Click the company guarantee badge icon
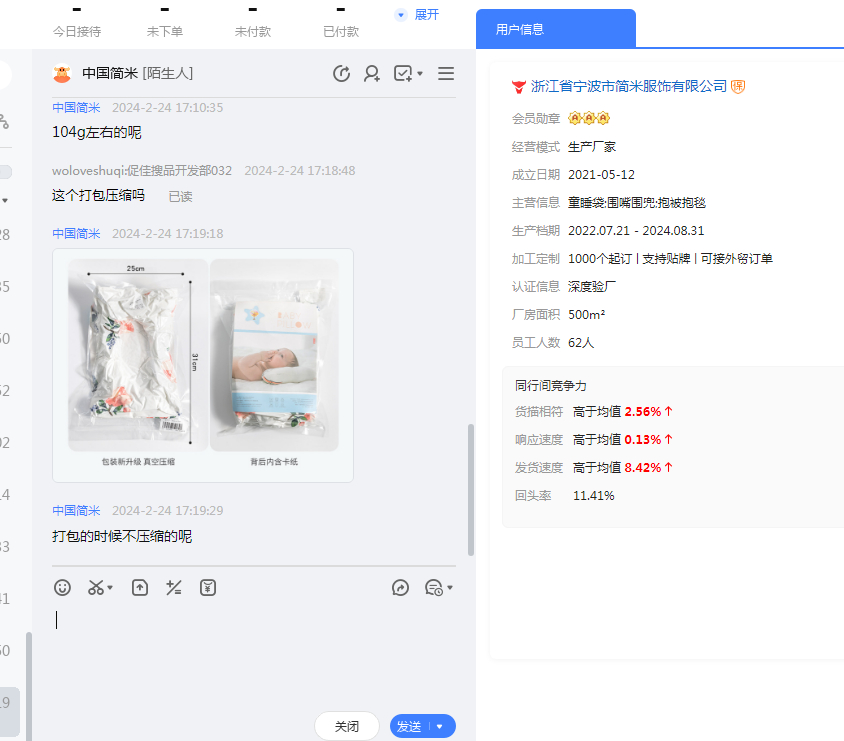844x741 pixels. [x=738, y=86]
